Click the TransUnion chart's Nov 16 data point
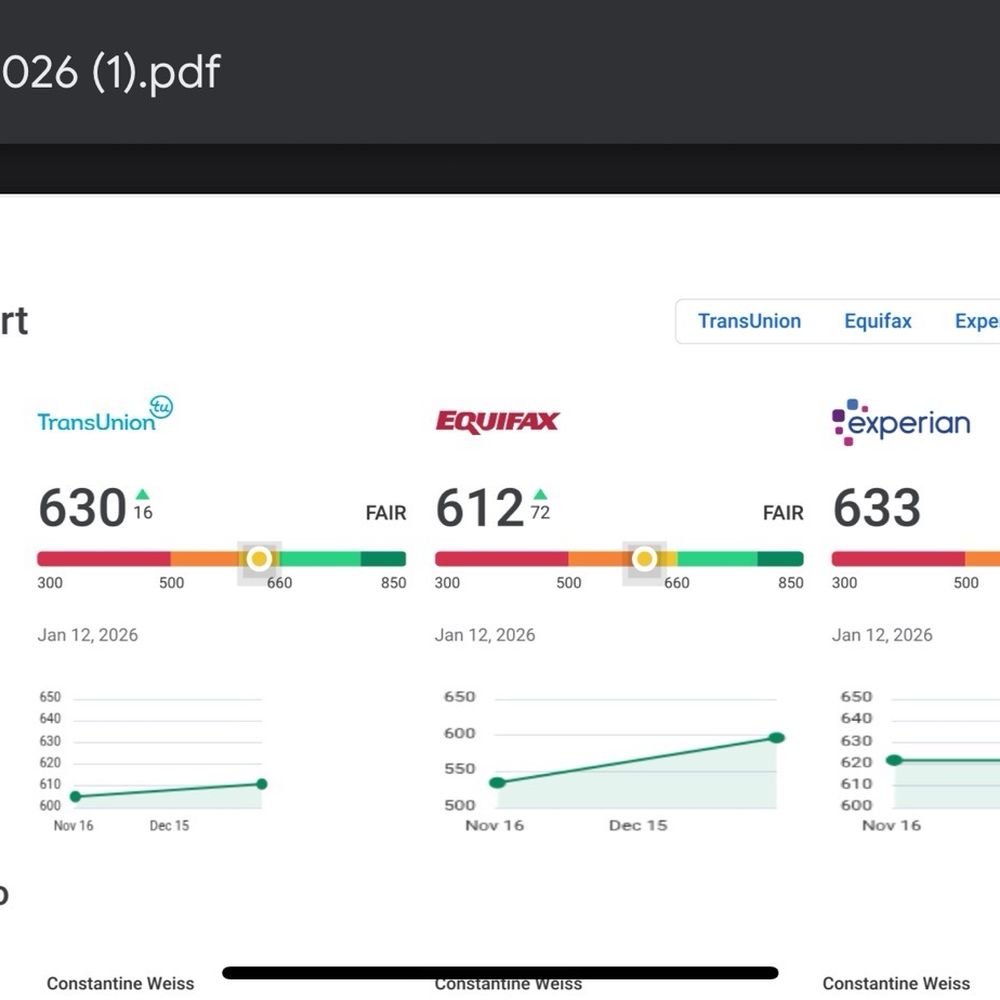 click(x=75, y=797)
